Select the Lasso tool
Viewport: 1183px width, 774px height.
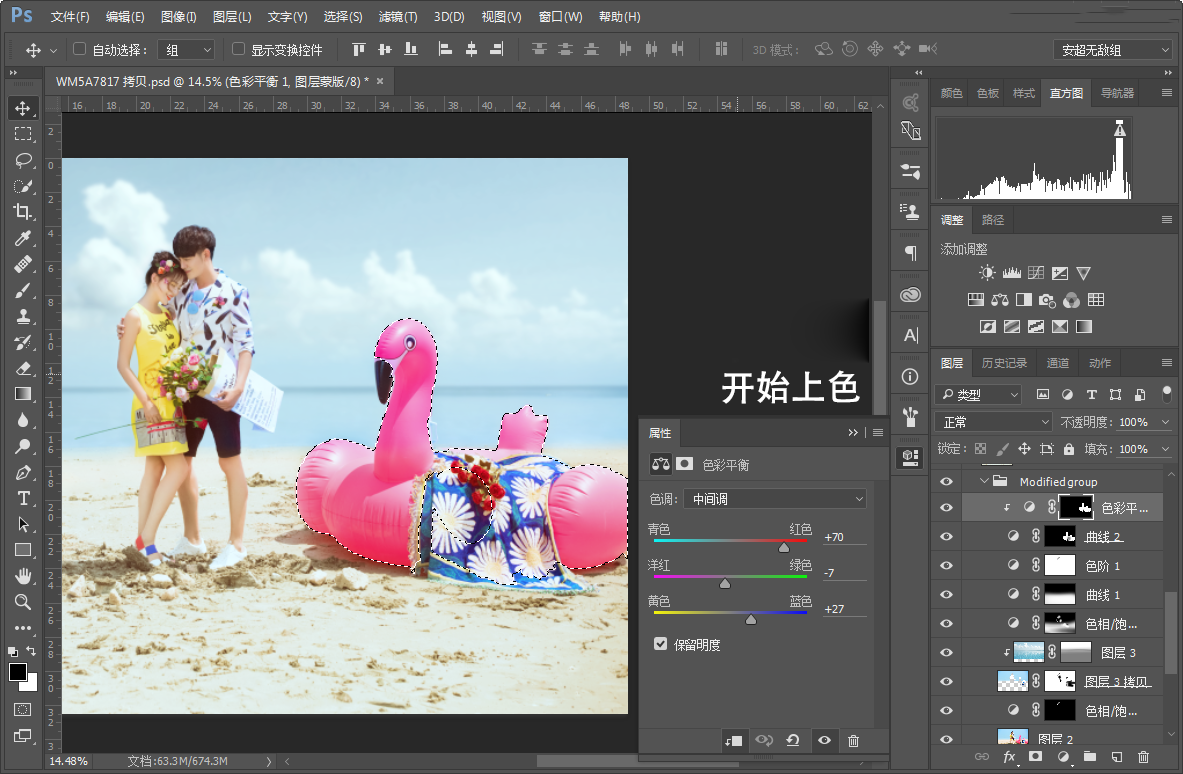23,160
